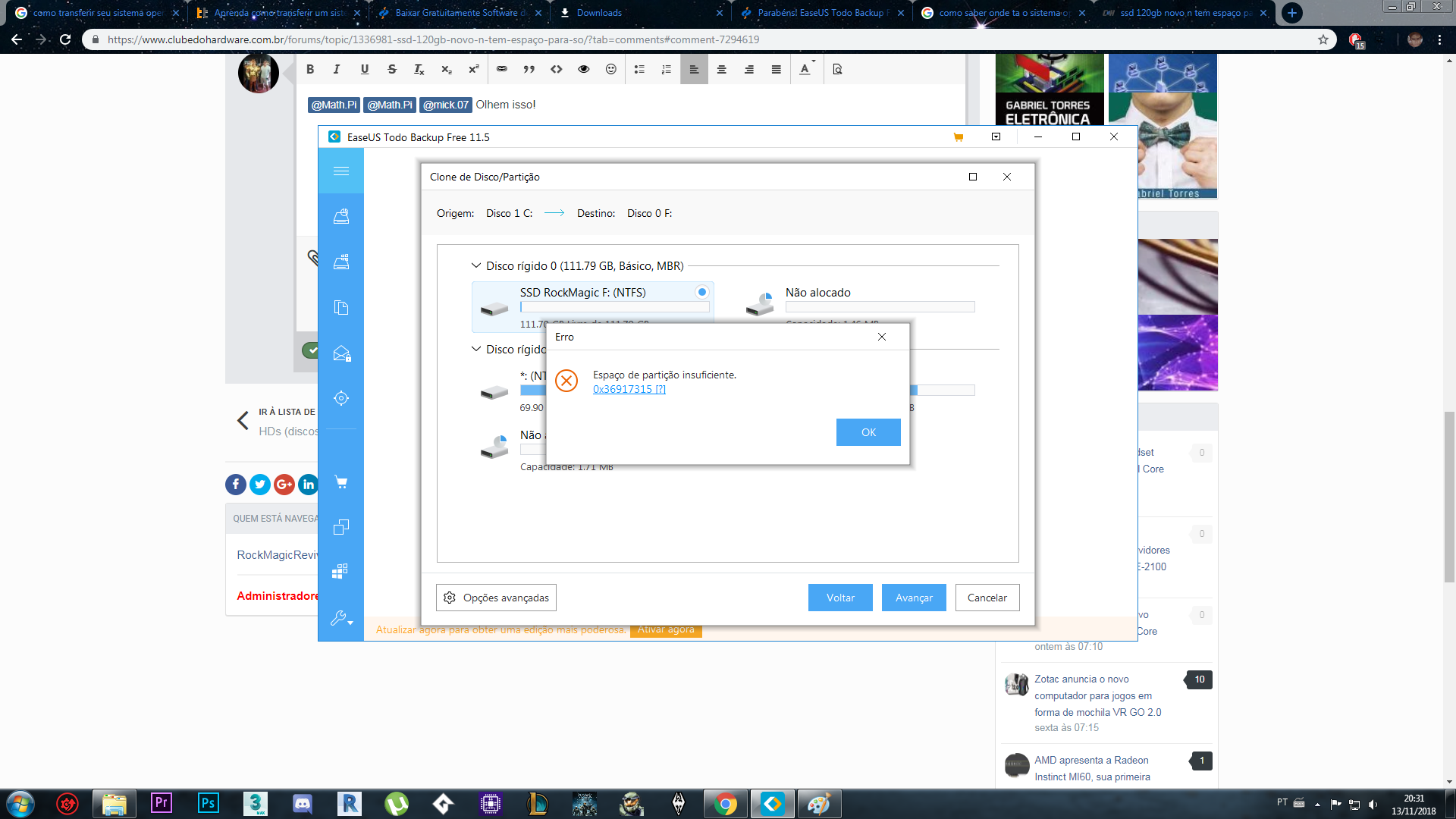Open Windows Start menu

[20, 804]
